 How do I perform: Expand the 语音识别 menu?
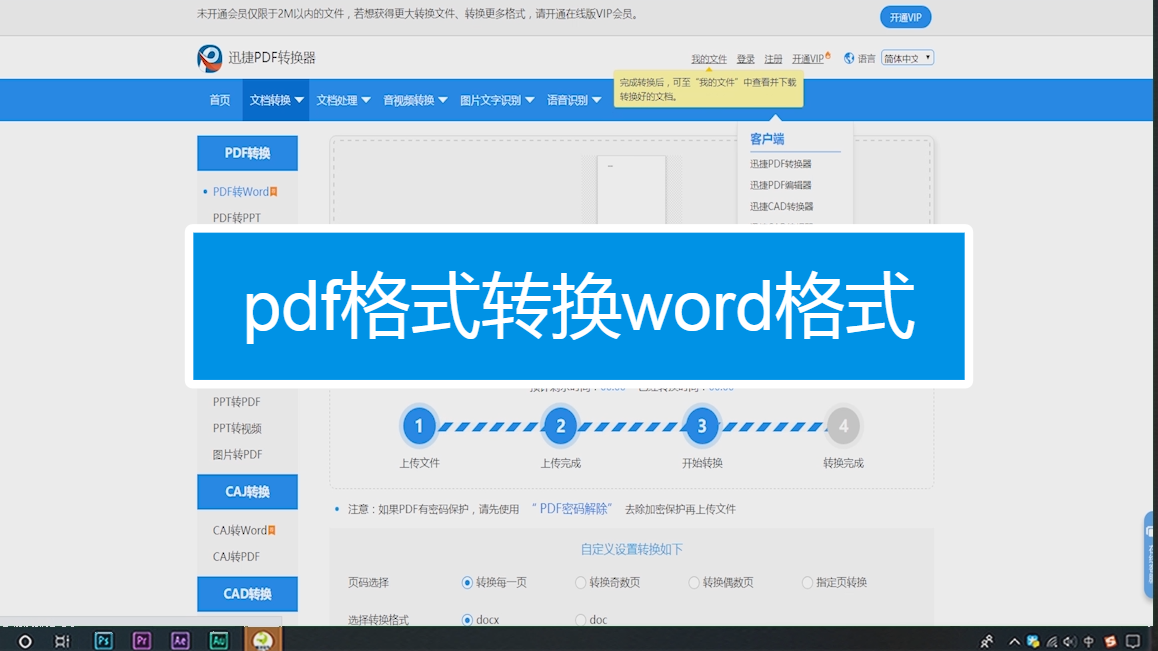574,100
